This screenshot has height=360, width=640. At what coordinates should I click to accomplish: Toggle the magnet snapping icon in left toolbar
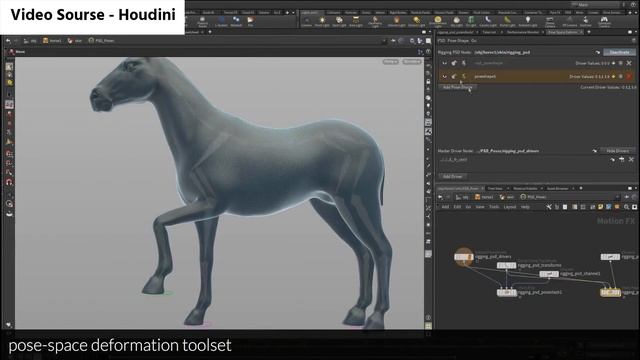[x=9, y=182]
